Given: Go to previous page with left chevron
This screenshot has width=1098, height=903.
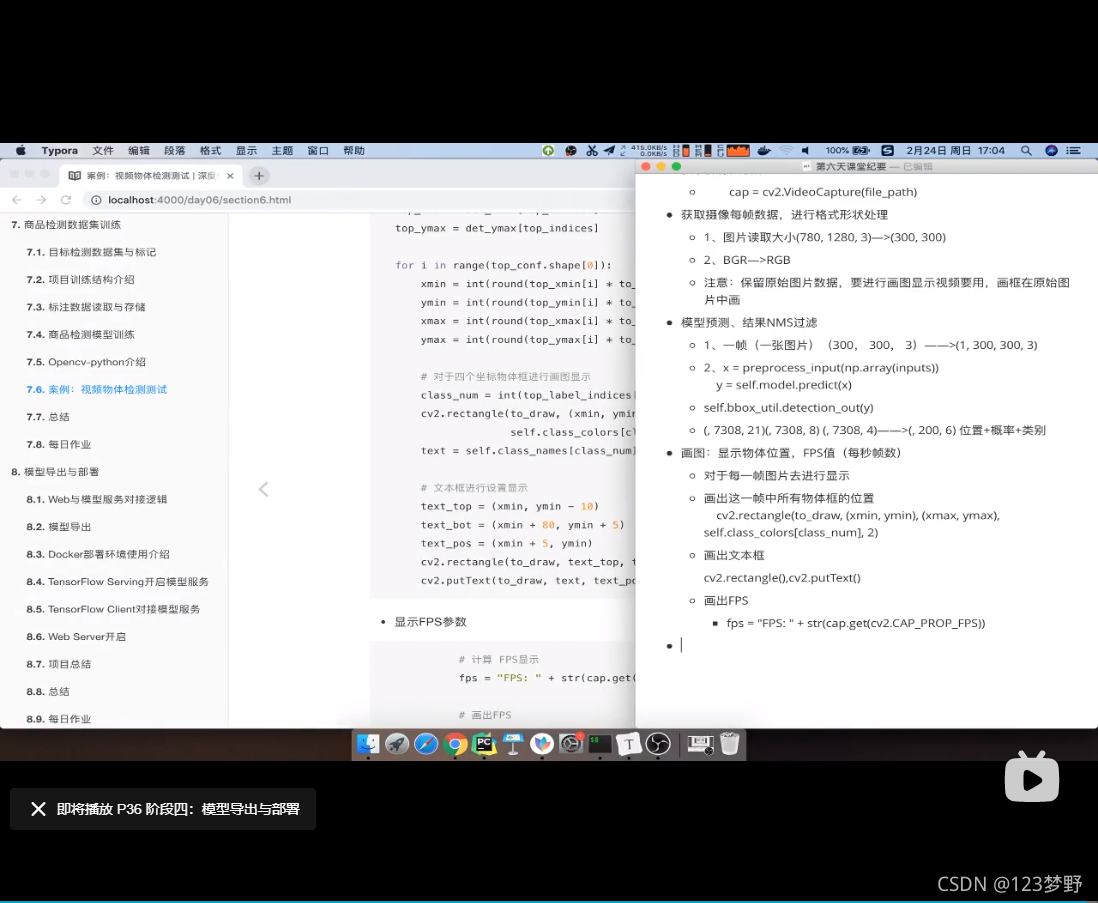Looking at the screenshot, I should coord(263,489).
